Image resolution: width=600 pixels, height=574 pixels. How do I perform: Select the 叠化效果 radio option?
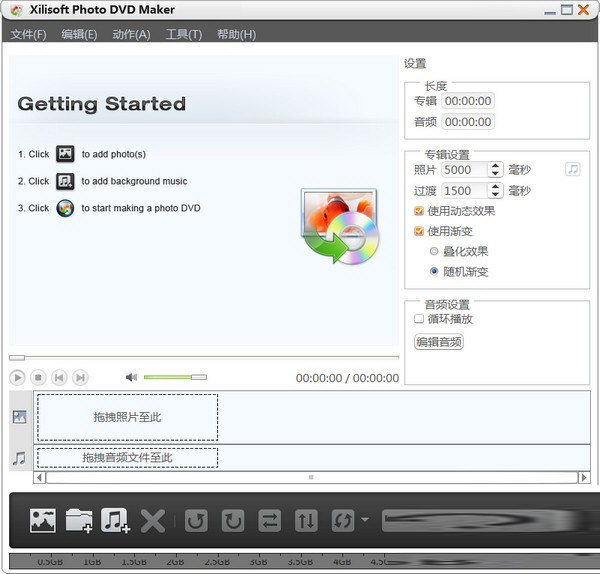[434, 251]
